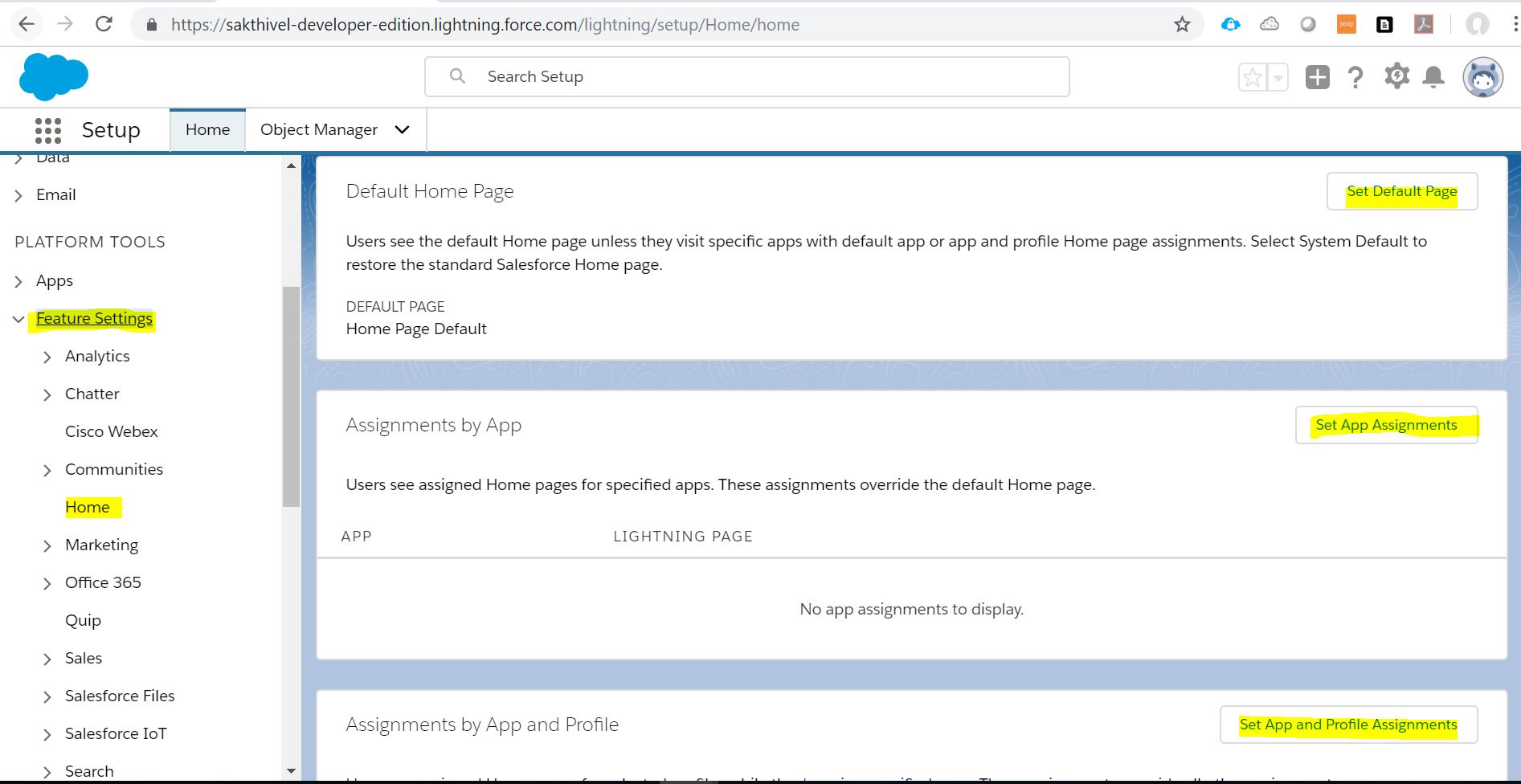Open the Adobe Acrobat extension icon
This screenshot has width=1521, height=784.
tap(1422, 24)
